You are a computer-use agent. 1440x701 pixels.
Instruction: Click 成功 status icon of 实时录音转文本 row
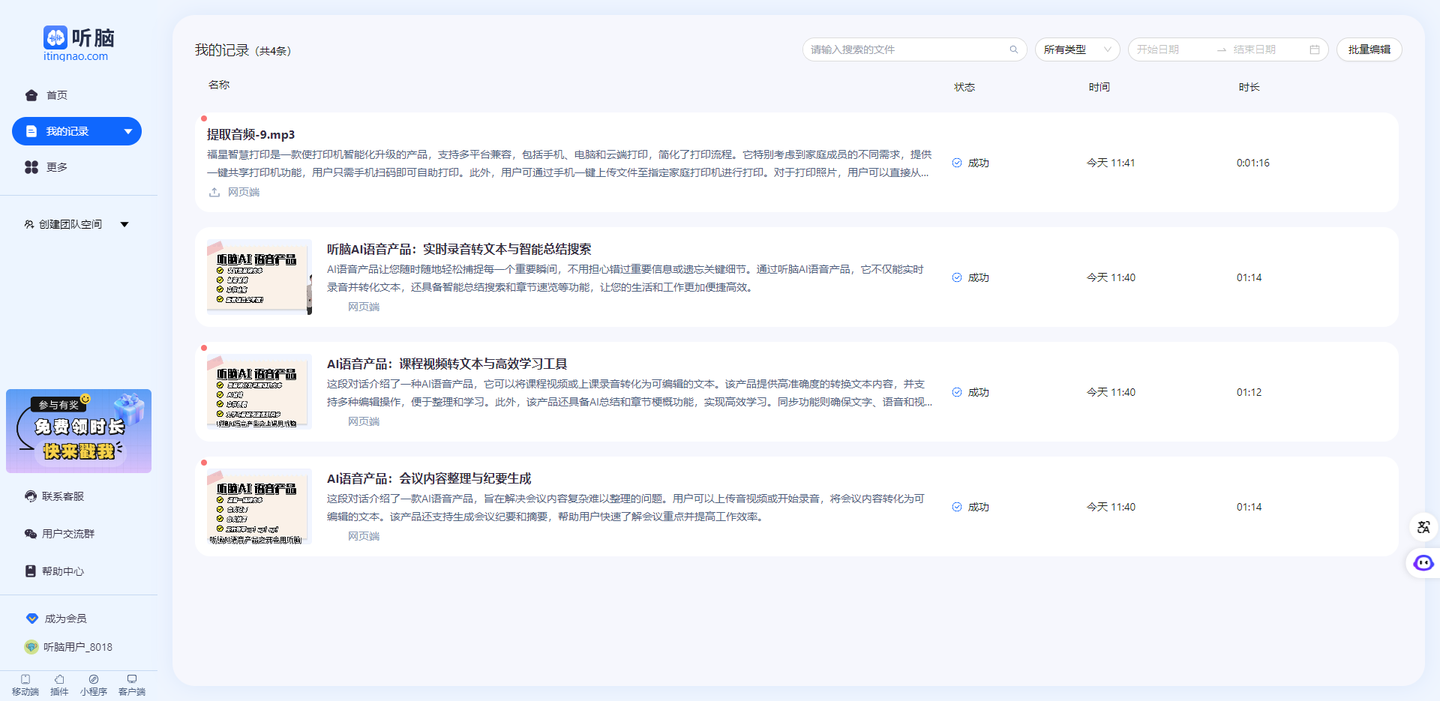click(957, 277)
